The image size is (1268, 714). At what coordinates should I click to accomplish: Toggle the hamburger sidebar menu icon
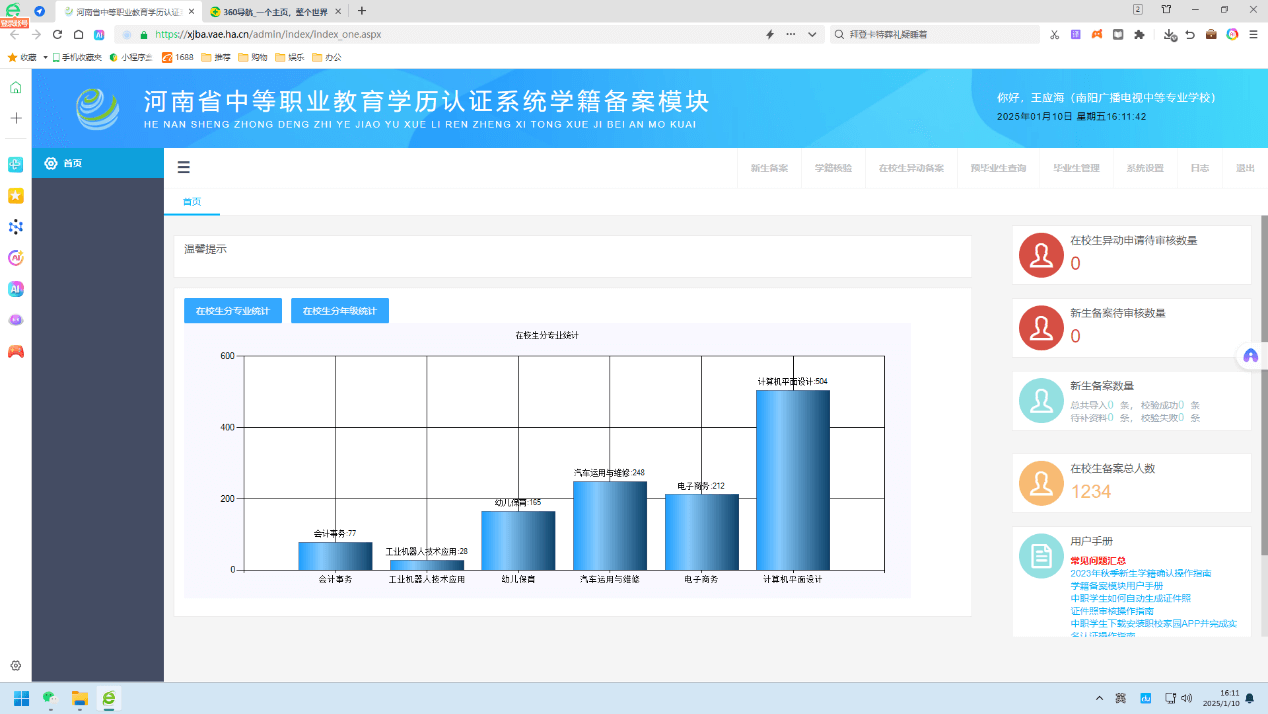click(183, 168)
